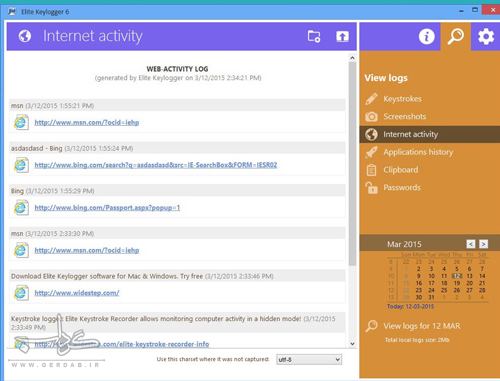
Task: Maximize the Elite Keylogger window
Action: [x=475, y=10]
